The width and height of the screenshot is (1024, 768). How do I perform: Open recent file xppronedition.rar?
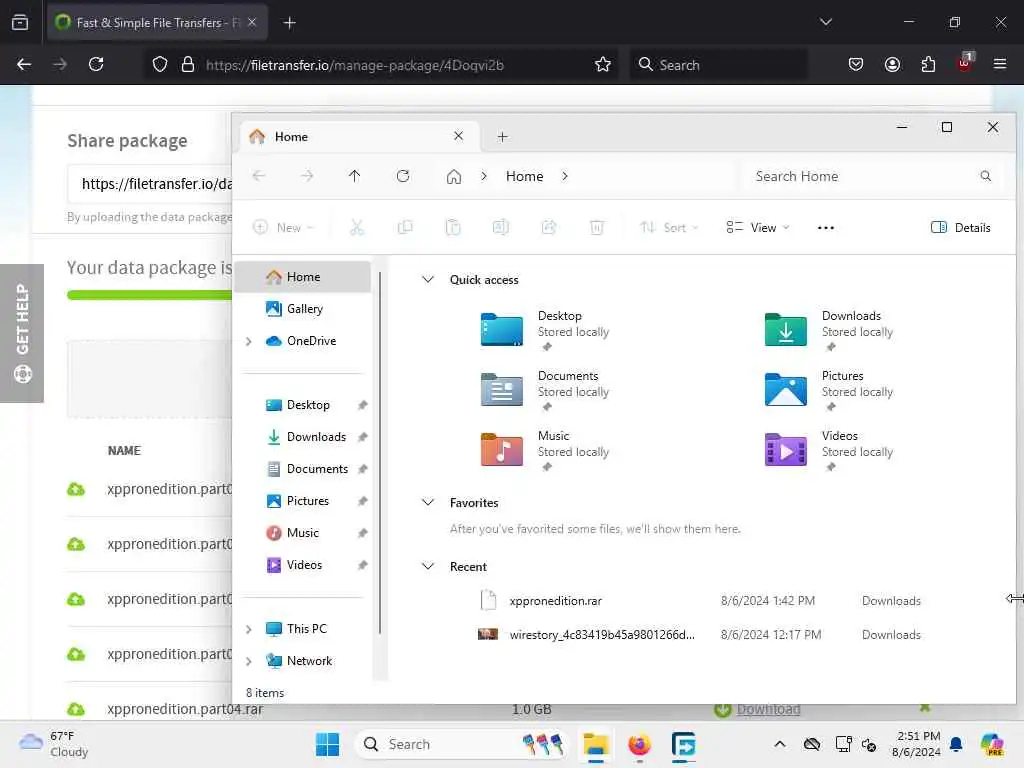(556, 601)
